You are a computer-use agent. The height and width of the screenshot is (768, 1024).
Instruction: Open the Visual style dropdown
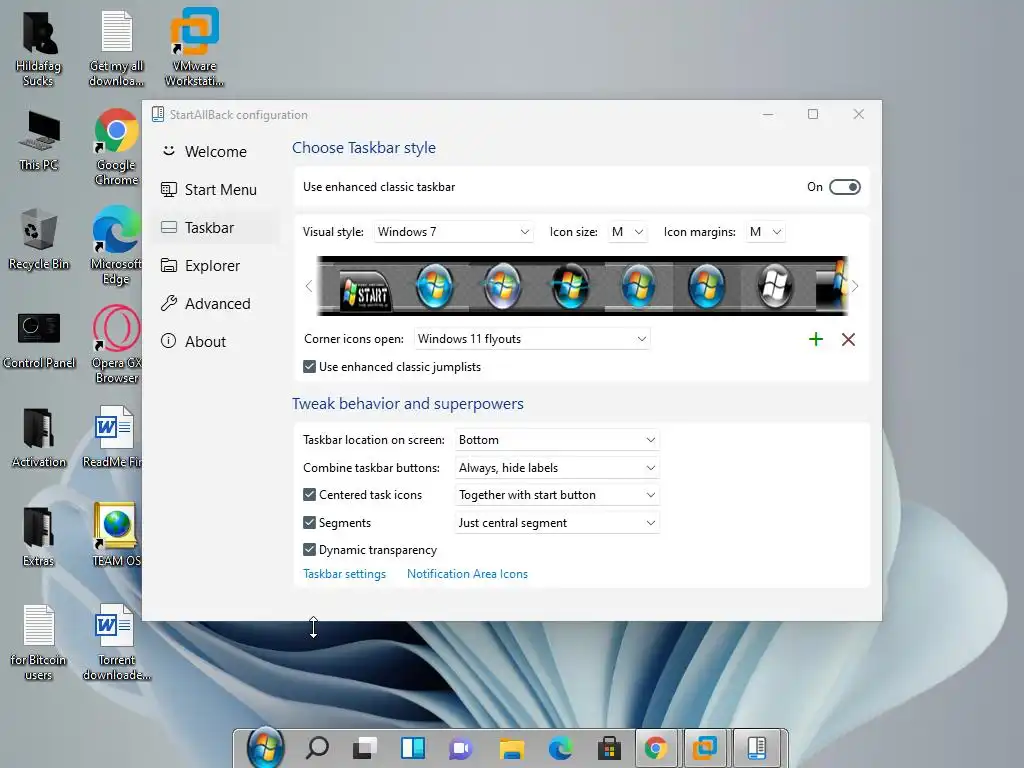click(x=453, y=232)
